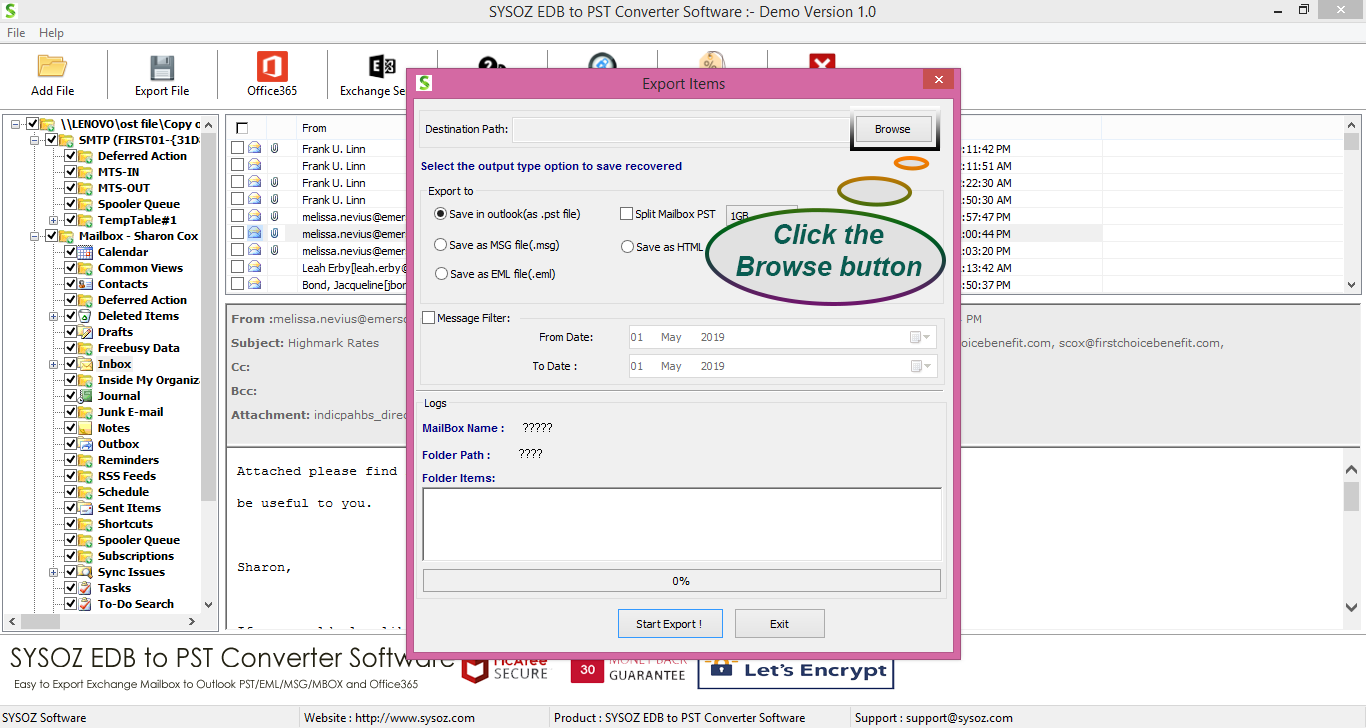
Task: Tick the select-all checkbox in email list header
Action: [242, 128]
